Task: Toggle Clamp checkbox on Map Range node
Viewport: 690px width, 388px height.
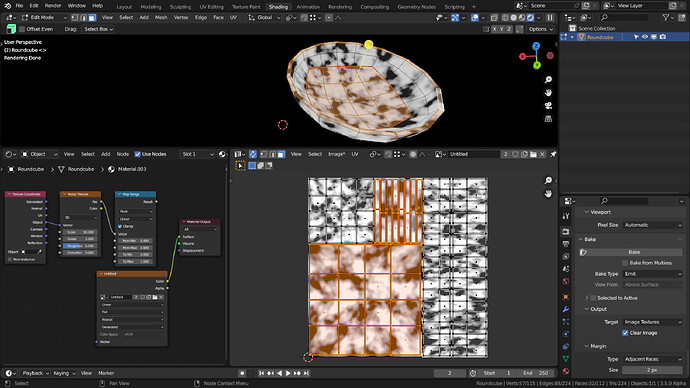Action: coord(120,226)
